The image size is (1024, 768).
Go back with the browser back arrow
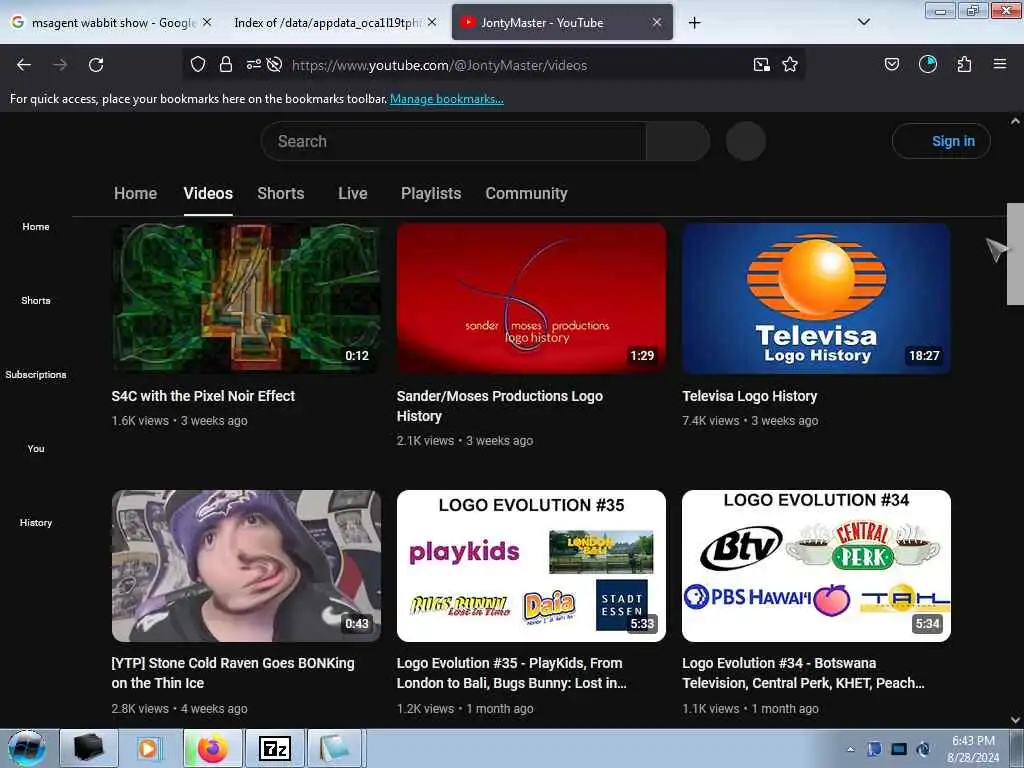(x=24, y=65)
